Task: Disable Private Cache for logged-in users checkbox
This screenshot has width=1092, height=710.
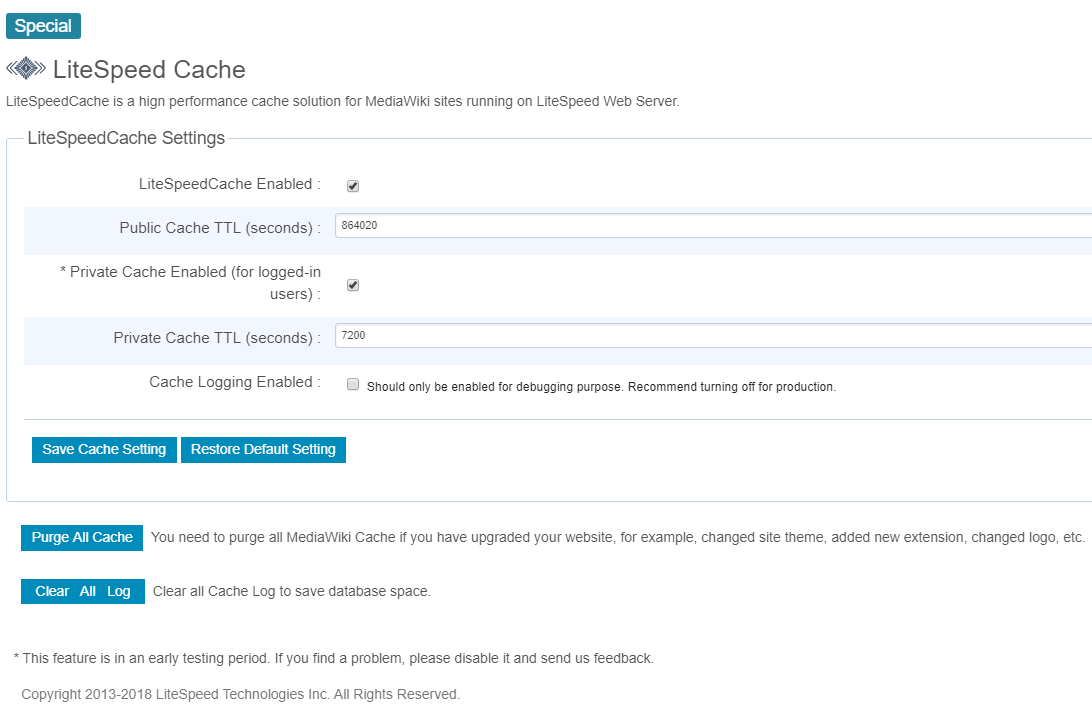Action: click(x=353, y=285)
